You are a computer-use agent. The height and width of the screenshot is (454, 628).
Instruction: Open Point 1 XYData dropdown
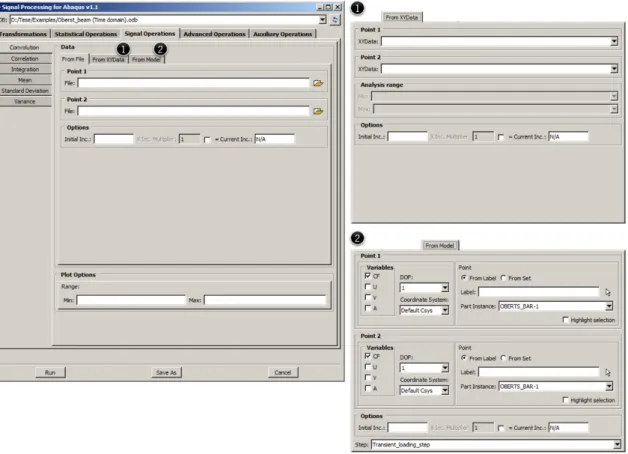614,41
